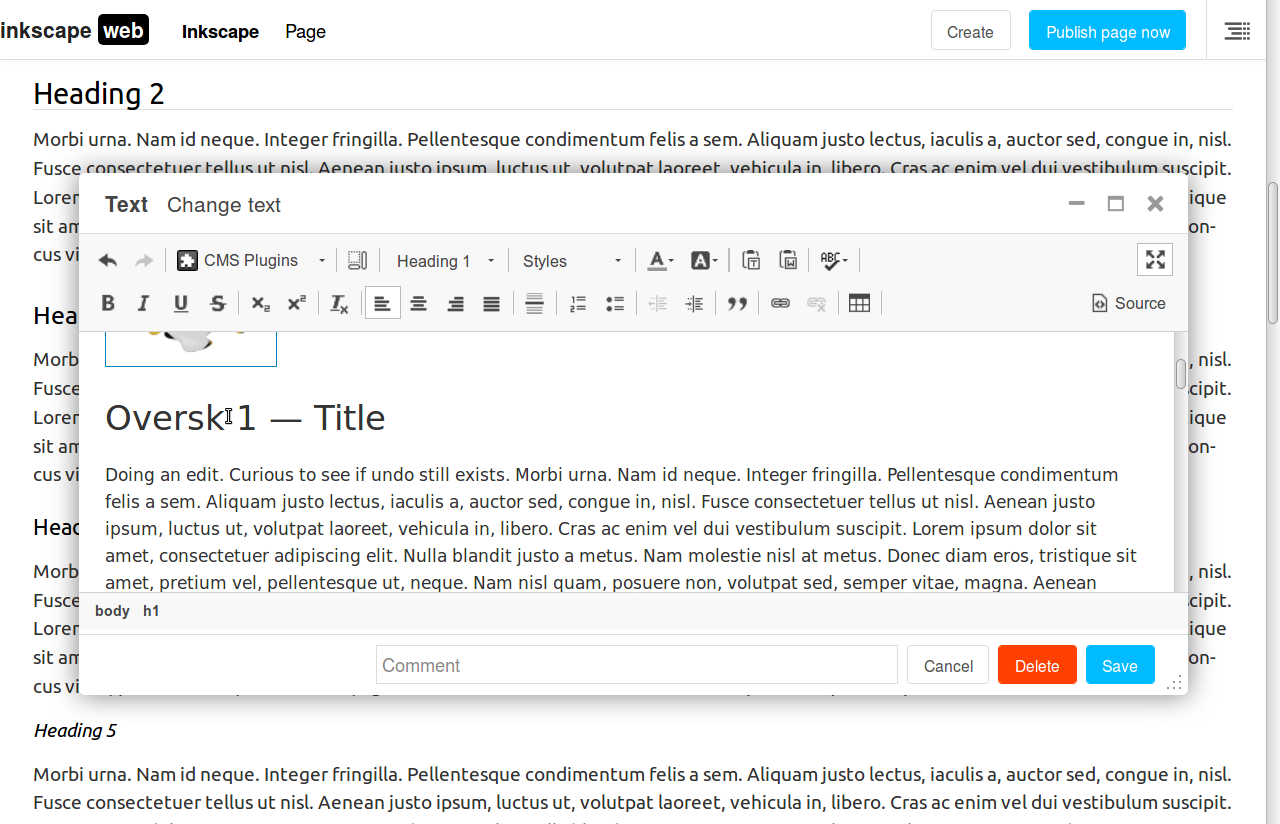The width and height of the screenshot is (1280, 824).
Task: Click the Undo arrow in the editor toolbar
Action: coord(108,261)
